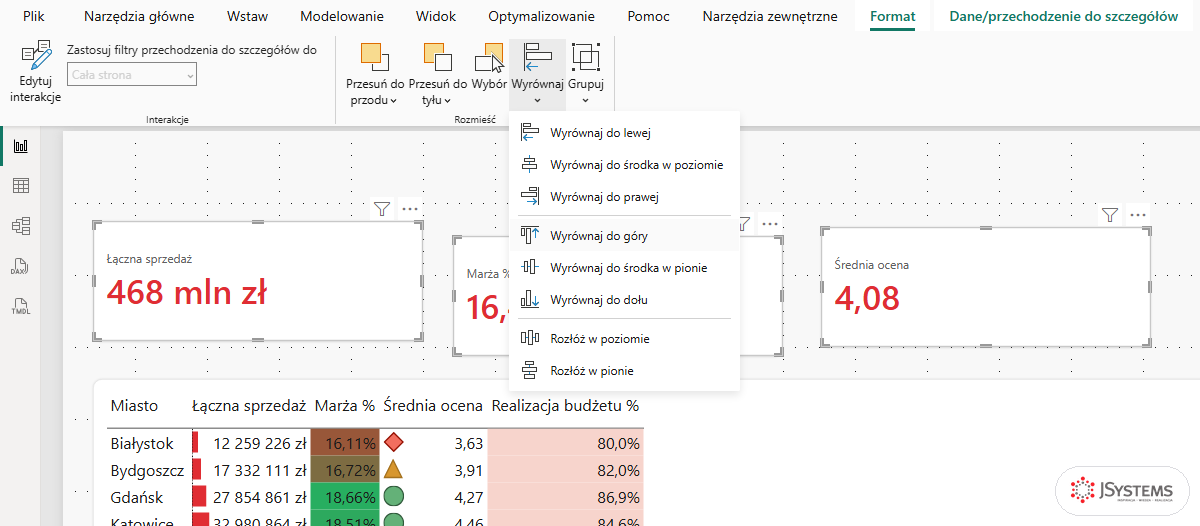Select the Gdańsk row label
This screenshot has width=1200, height=526.
pos(136,497)
